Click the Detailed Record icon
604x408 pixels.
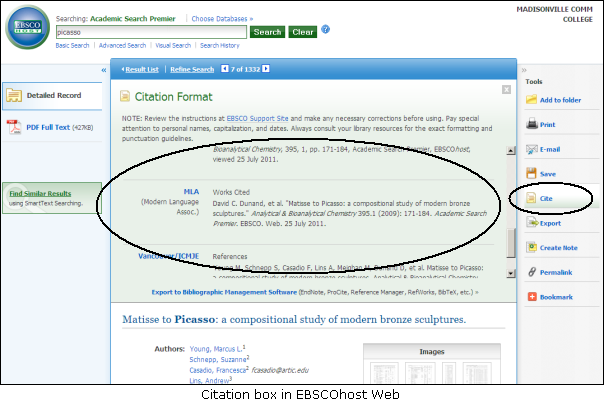(14, 95)
